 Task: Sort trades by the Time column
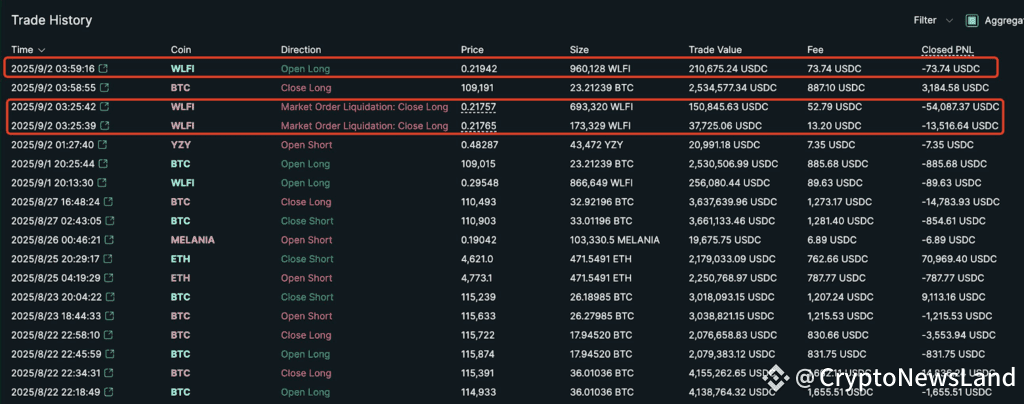[x=28, y=50]
